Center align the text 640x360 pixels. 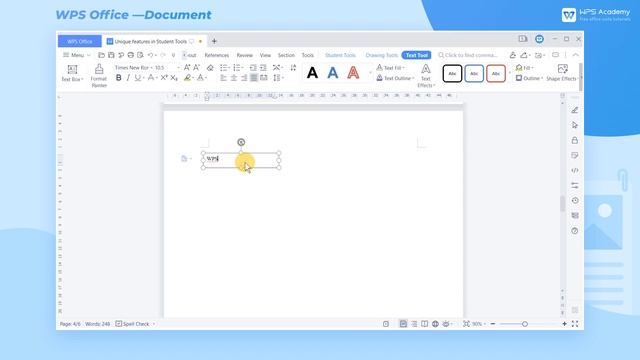[x=233, y=78]
